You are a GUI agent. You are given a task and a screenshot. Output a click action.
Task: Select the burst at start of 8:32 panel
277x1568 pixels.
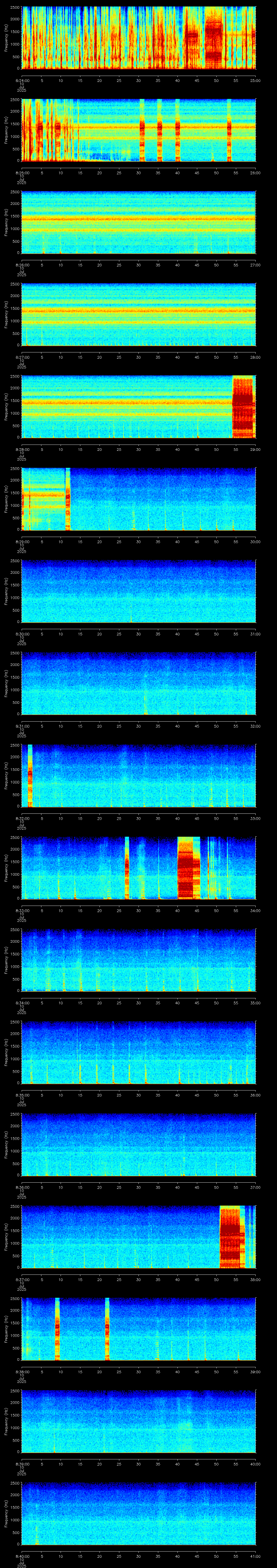pyautogui.click(x=30, y=775)
